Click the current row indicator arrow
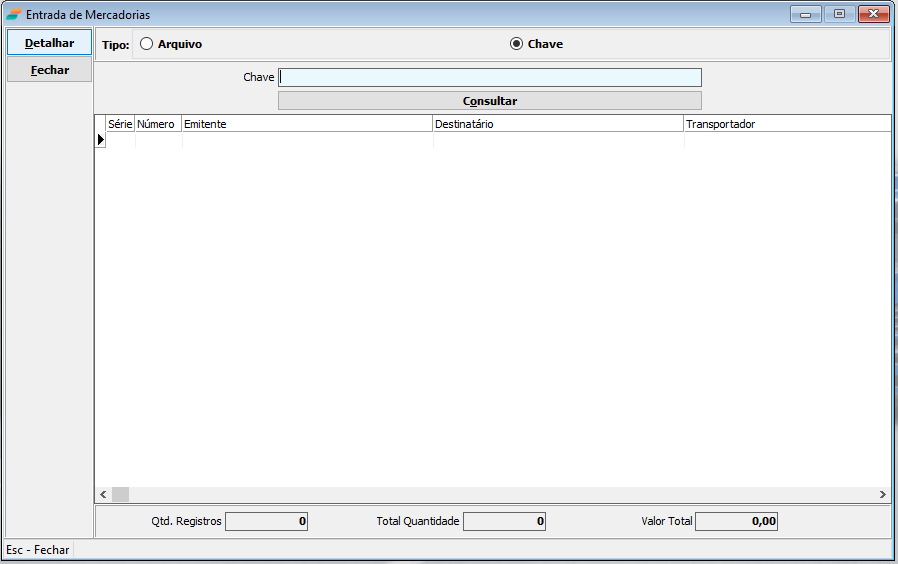This screenshot has width=898, height=564. pyautogui.click(x=100, y=140)
